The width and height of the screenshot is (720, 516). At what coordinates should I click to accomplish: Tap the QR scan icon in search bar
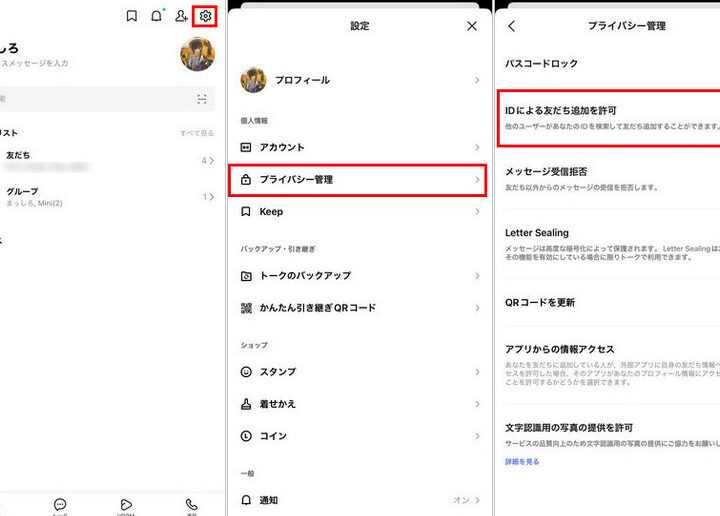202,99
